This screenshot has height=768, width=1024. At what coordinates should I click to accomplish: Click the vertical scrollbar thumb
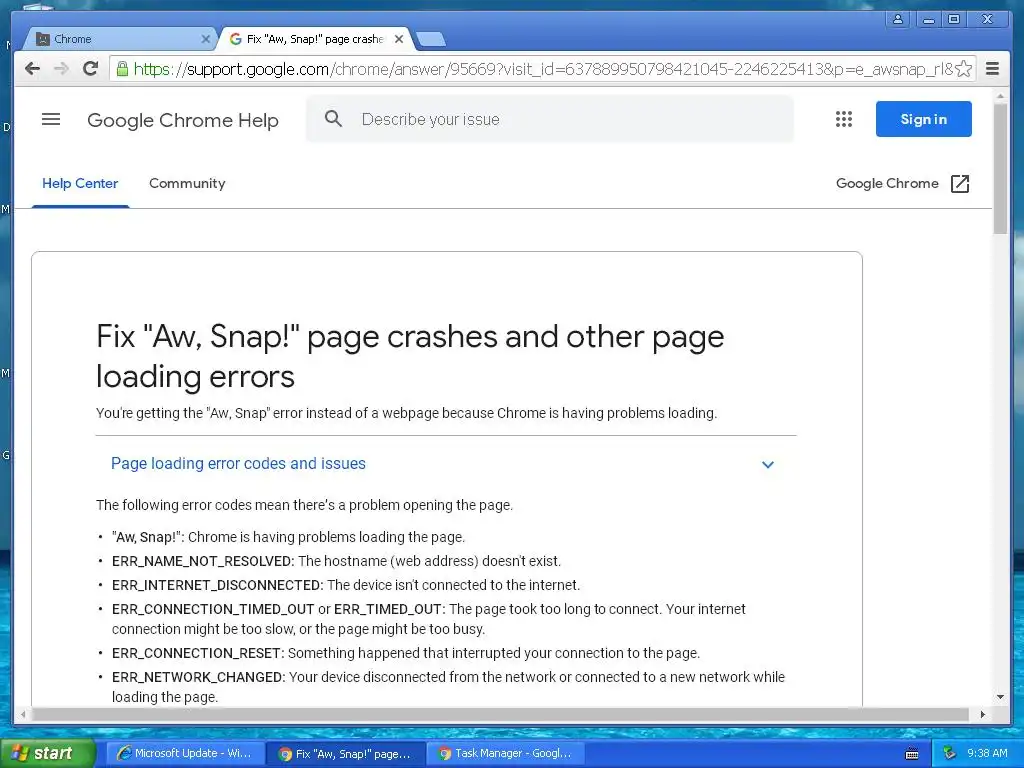(1000, 168)
